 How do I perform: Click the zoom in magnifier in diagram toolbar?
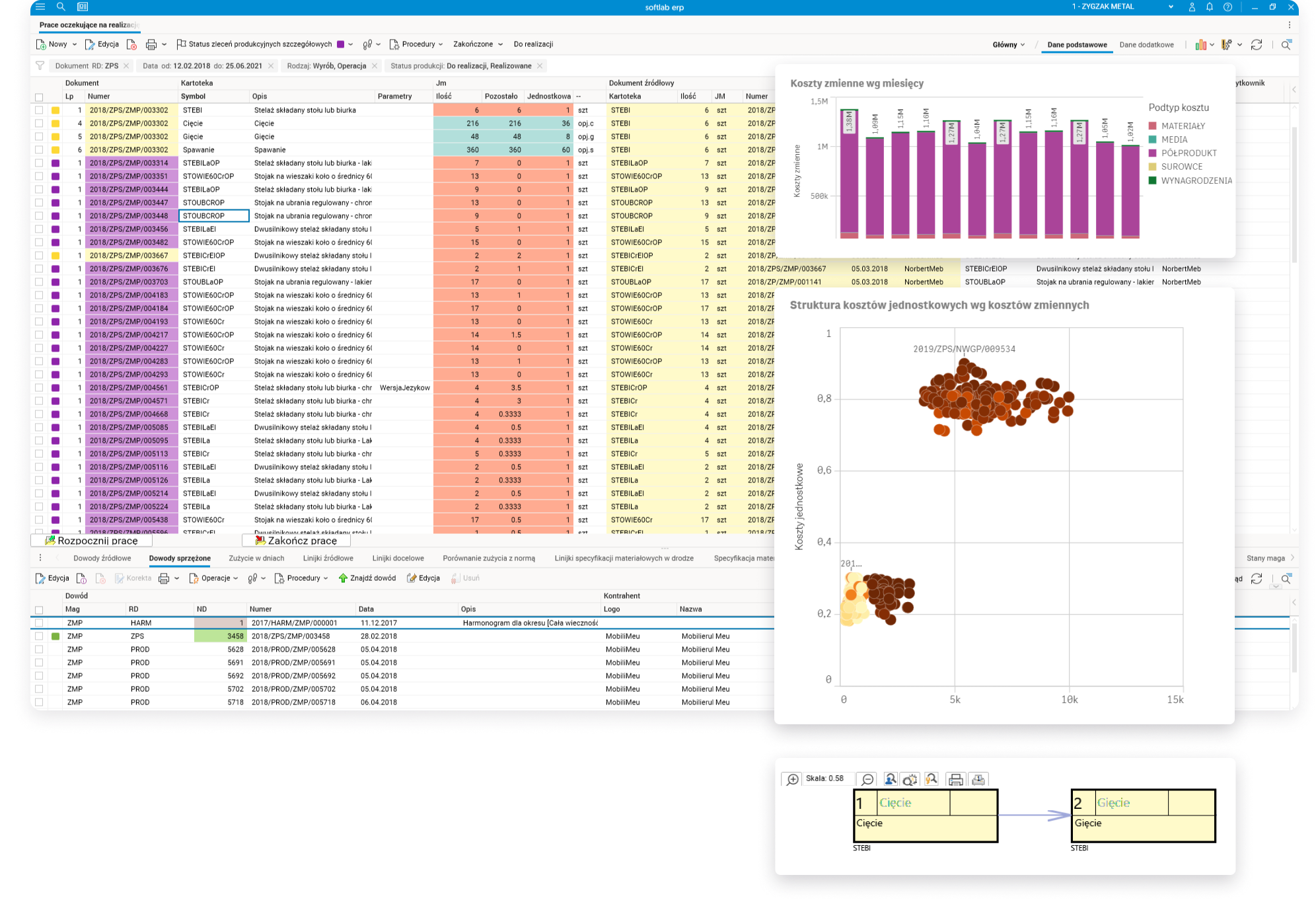point(792,780)
